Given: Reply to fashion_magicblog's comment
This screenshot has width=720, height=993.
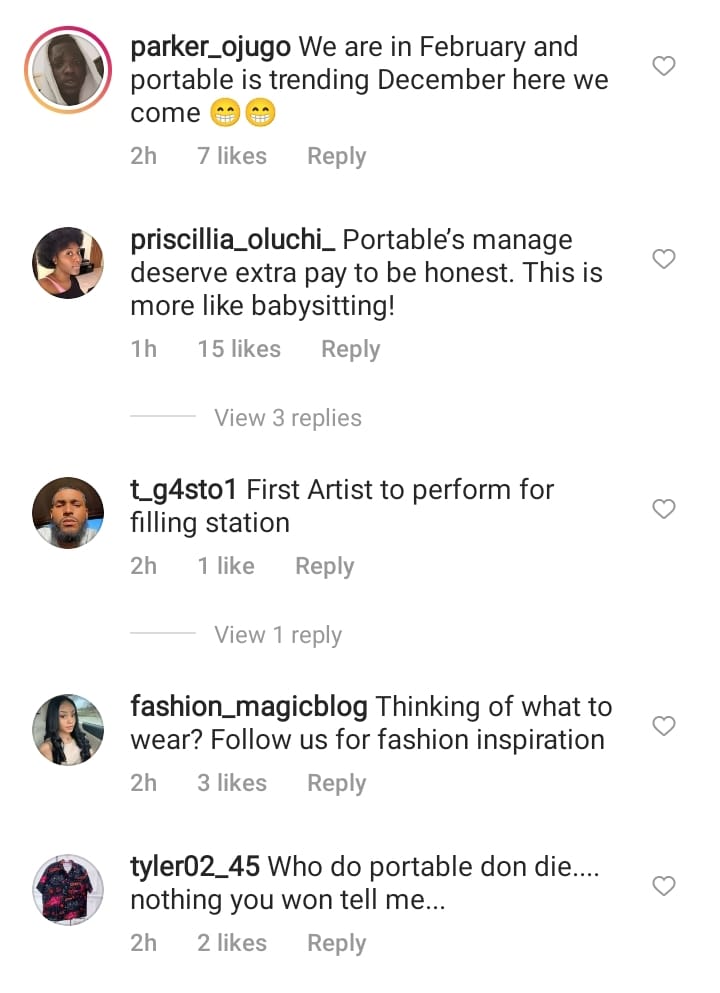Looking at the screenshot, I should click(x=336, y=783).
